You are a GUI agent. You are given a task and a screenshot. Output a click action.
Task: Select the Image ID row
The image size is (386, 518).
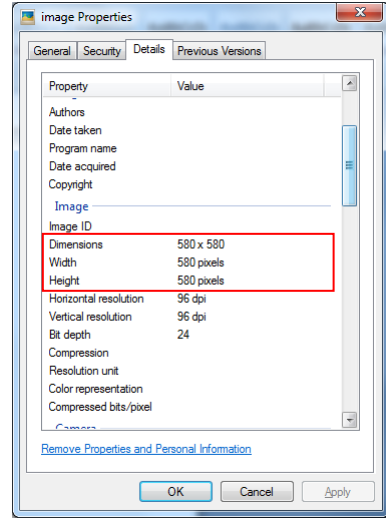pyautogui.click(x=192, y=226)
